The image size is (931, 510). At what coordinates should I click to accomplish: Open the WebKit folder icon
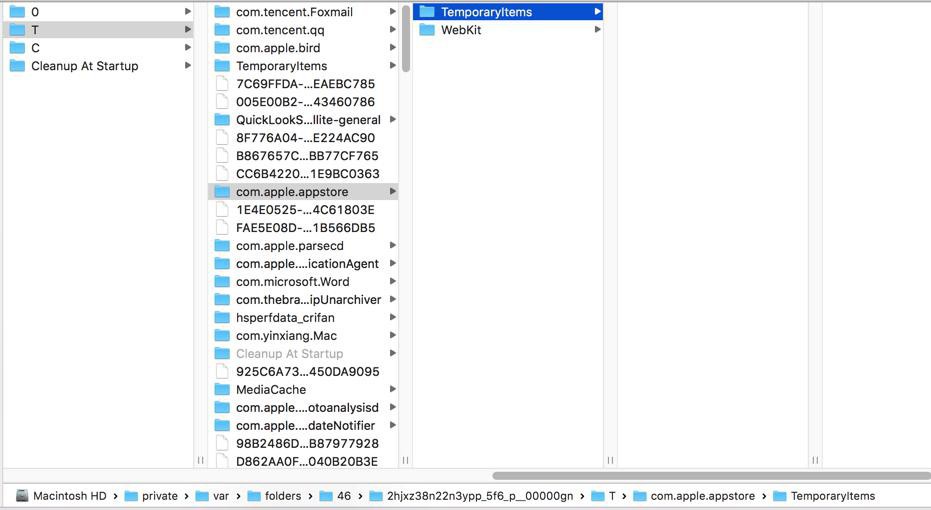pyautogui.click(x=427, y=30)
